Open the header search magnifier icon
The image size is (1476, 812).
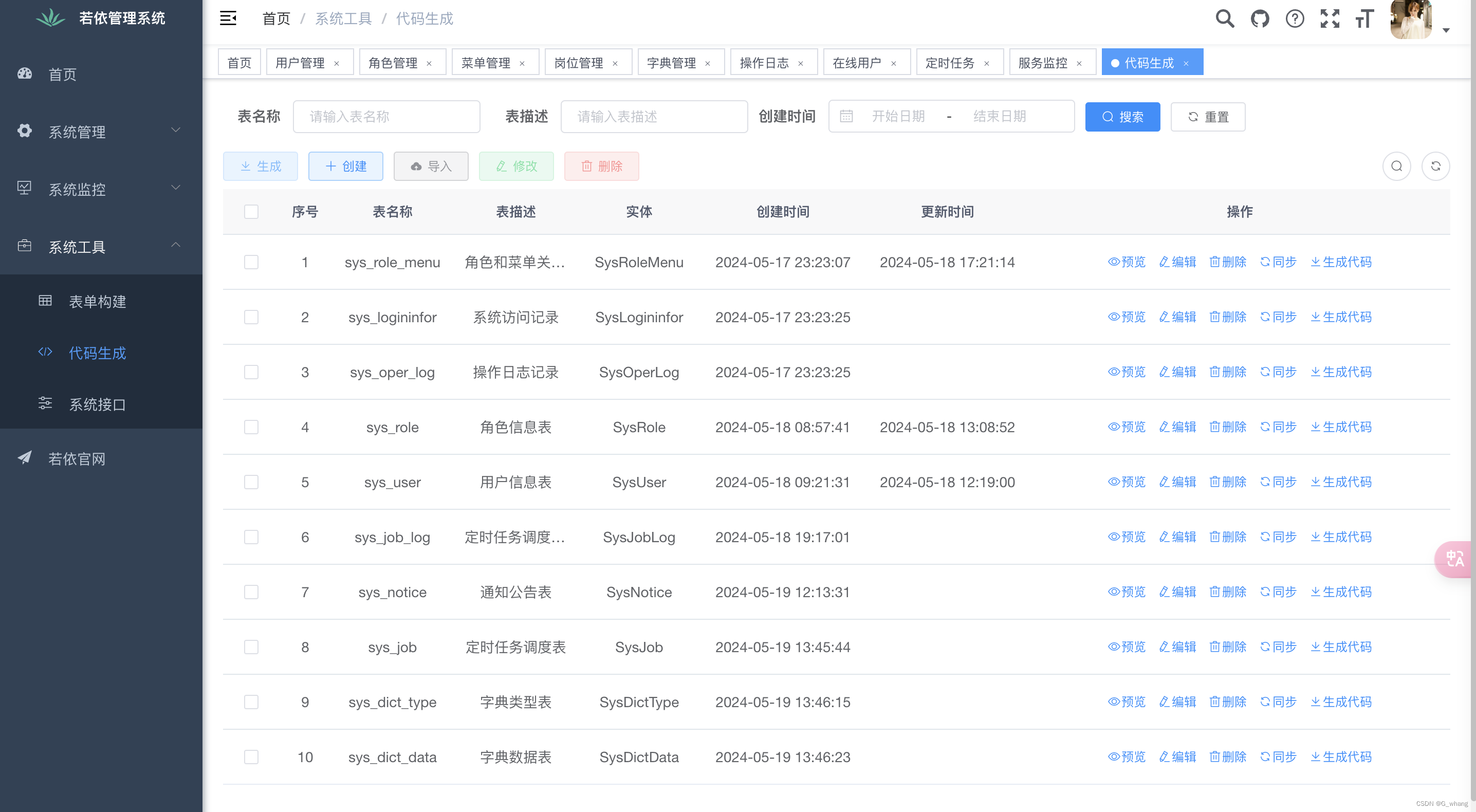1225,19
